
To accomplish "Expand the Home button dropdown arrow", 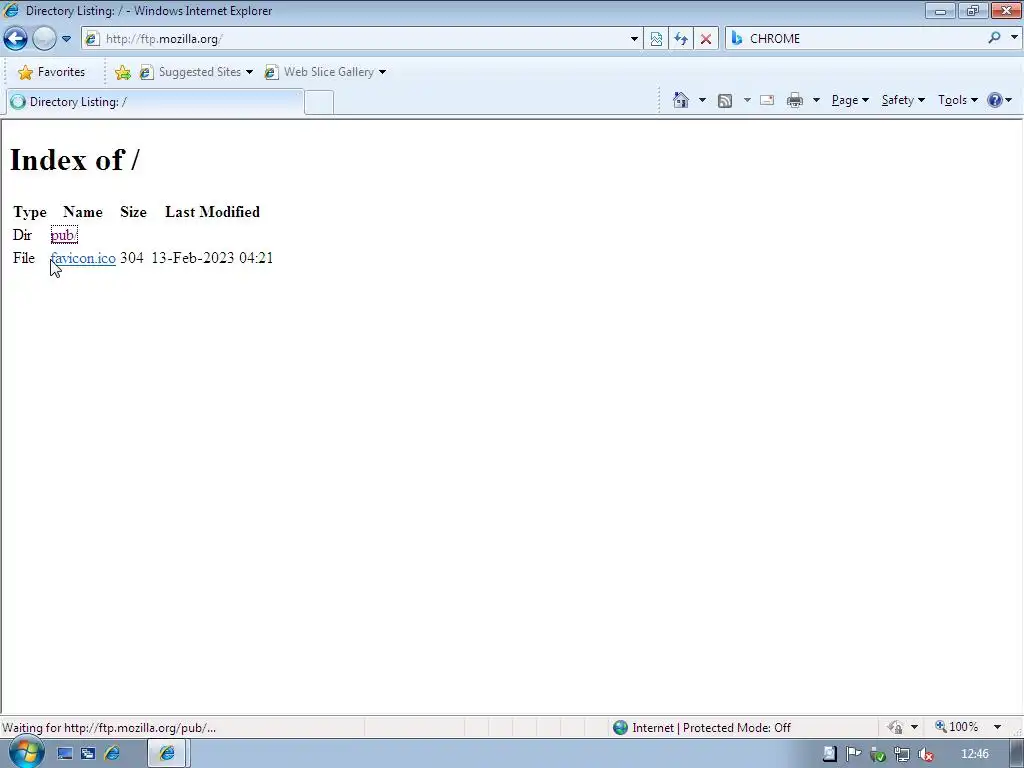I will pos(702,100).
